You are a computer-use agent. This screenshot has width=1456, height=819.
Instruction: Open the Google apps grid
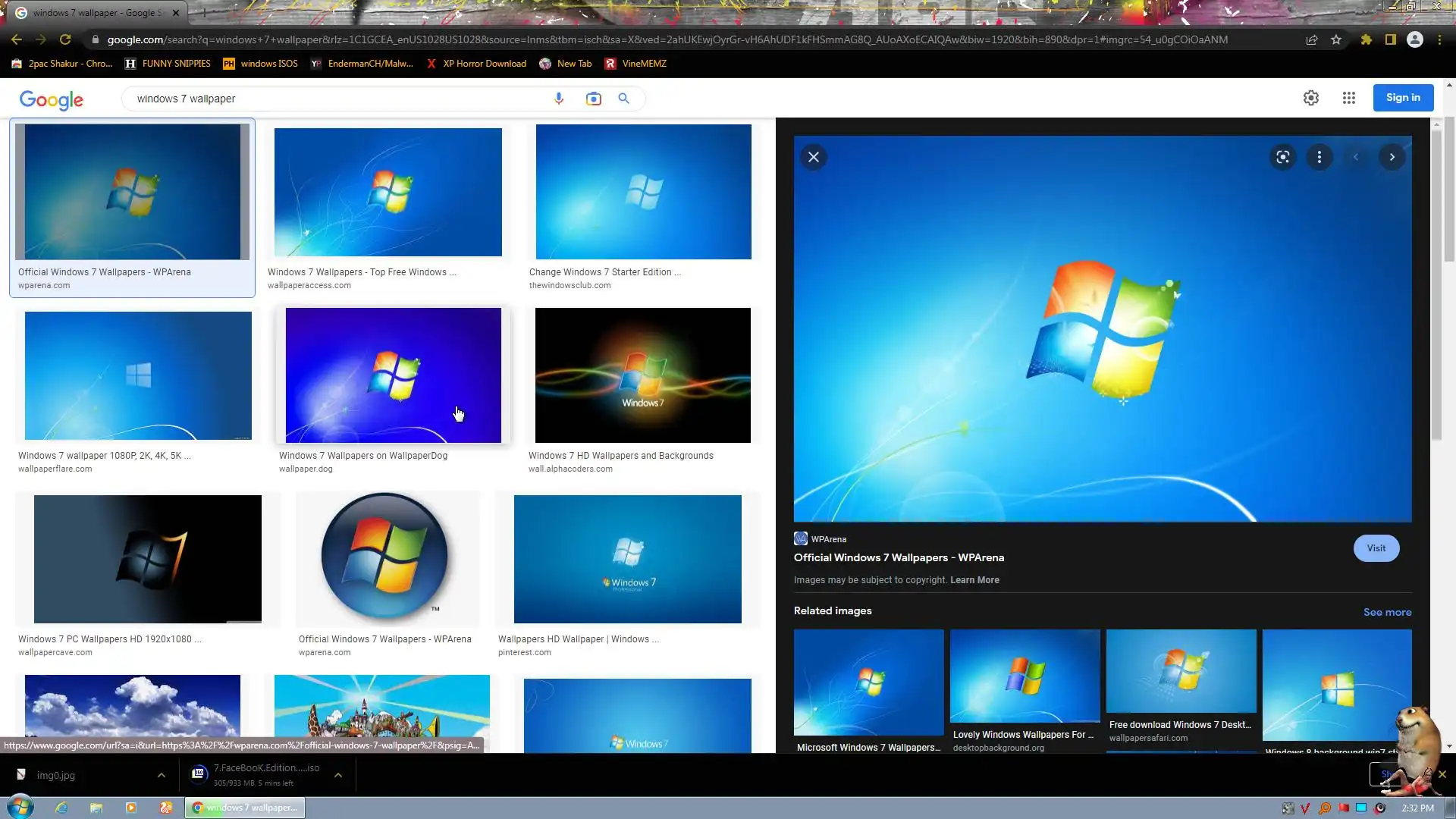click(x=1348, y=98)
